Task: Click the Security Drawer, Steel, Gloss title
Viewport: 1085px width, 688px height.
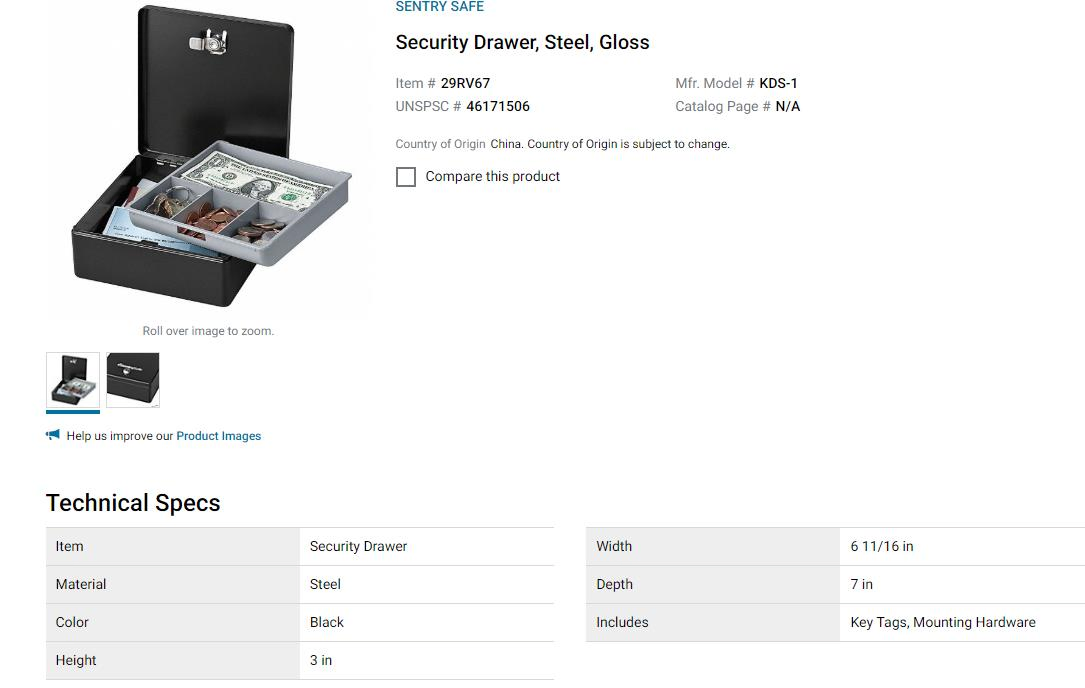Action: (522, 42)
